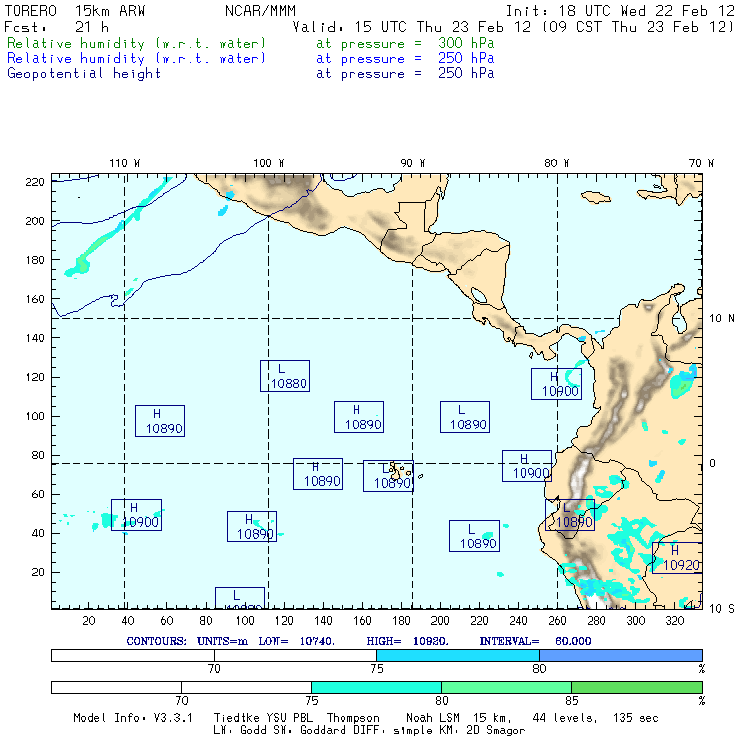Click the '220' value on the left axis
Screen dimensions: 740x740
35,182
